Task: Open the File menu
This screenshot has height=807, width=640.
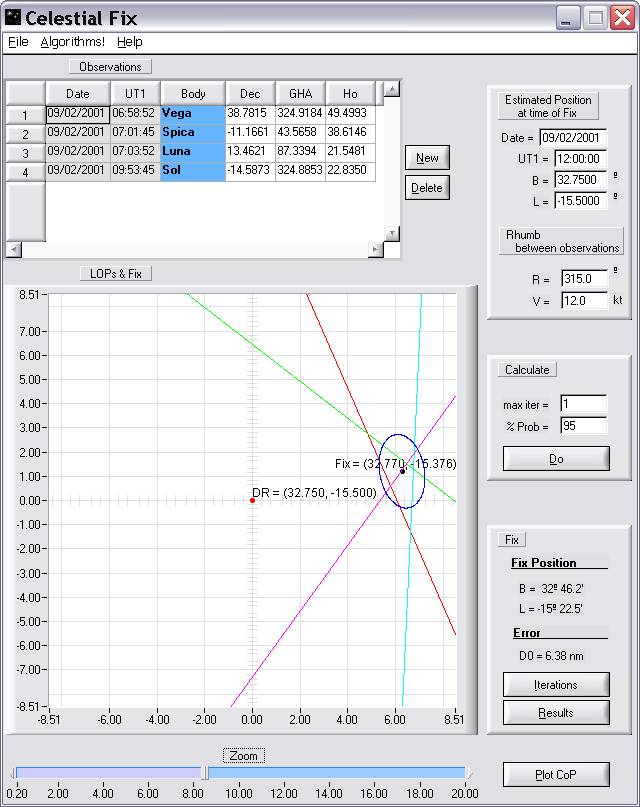Action: 18,42
